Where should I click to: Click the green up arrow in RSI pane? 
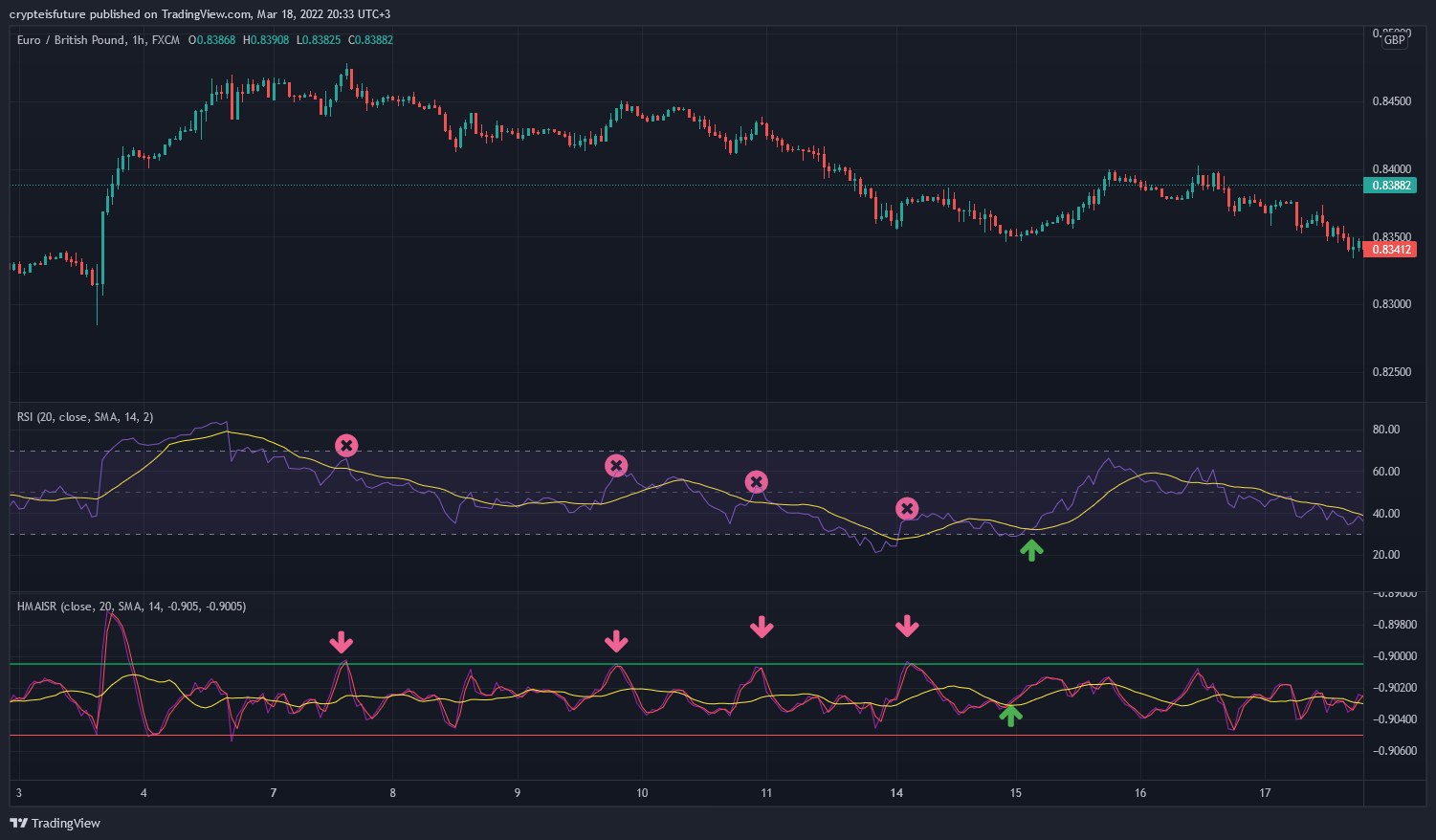pyautogui.click(x=1030, y=550)
